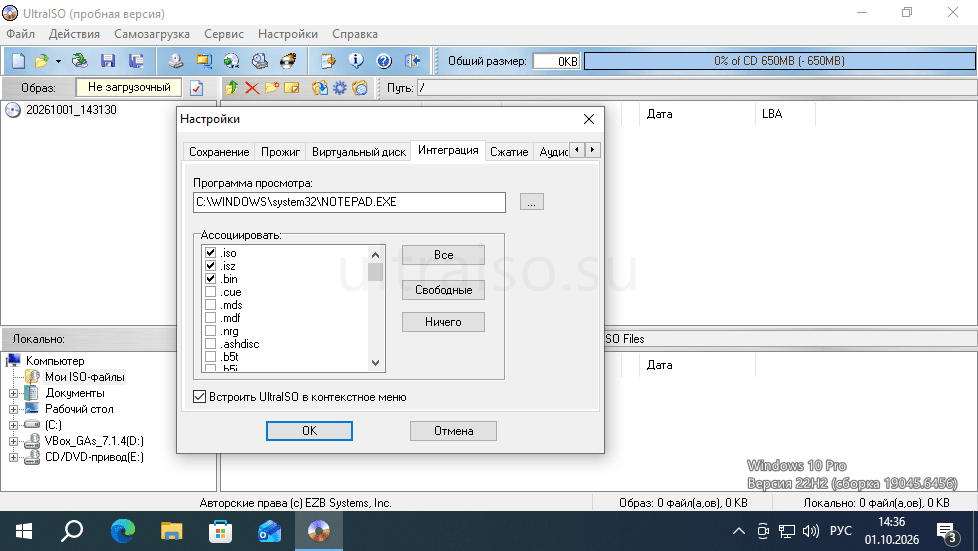Click the exit door icon in toolbar
Screen dimensions: 978x551
tap(412, 61)
